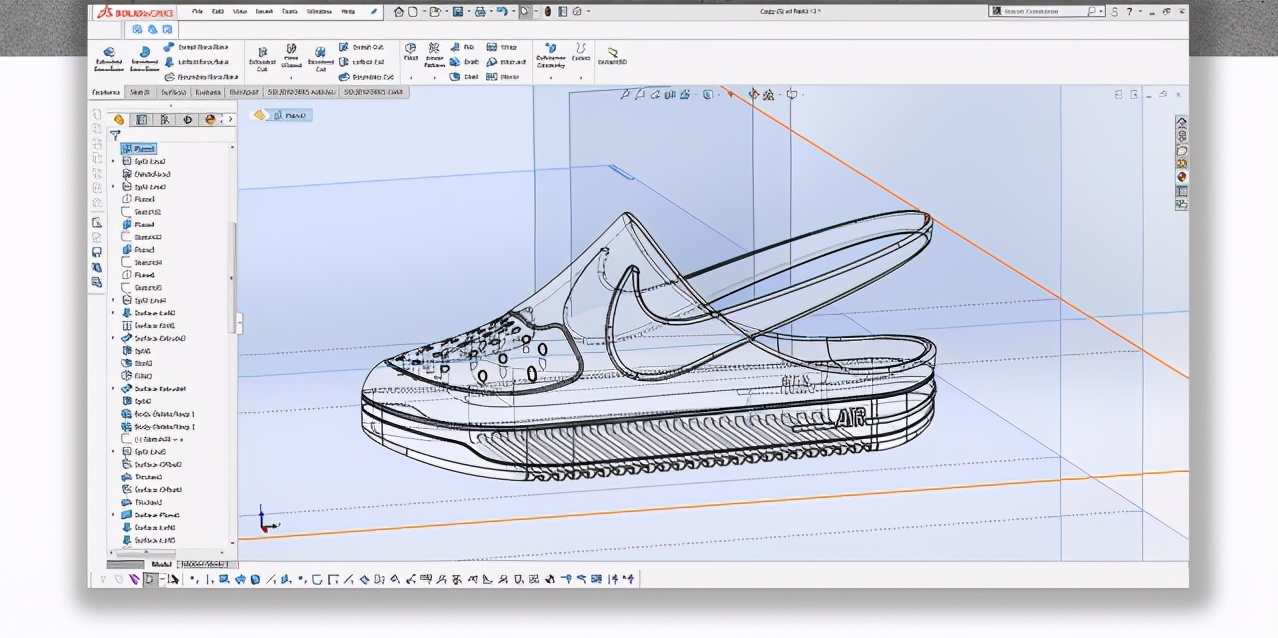Switch to the Surfaces command tab

pos(172,92)
